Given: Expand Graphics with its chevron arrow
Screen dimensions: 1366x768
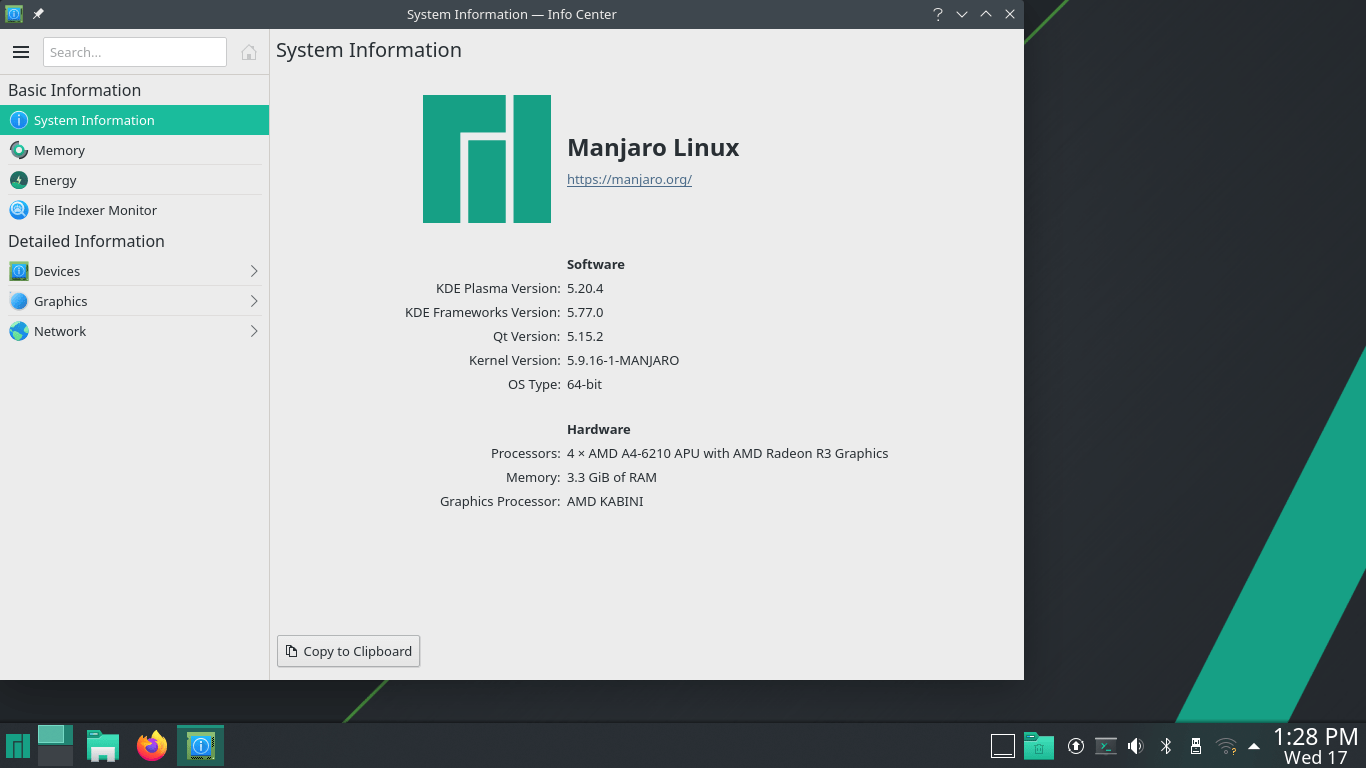Looking at the screenshot, I should 254,301.
